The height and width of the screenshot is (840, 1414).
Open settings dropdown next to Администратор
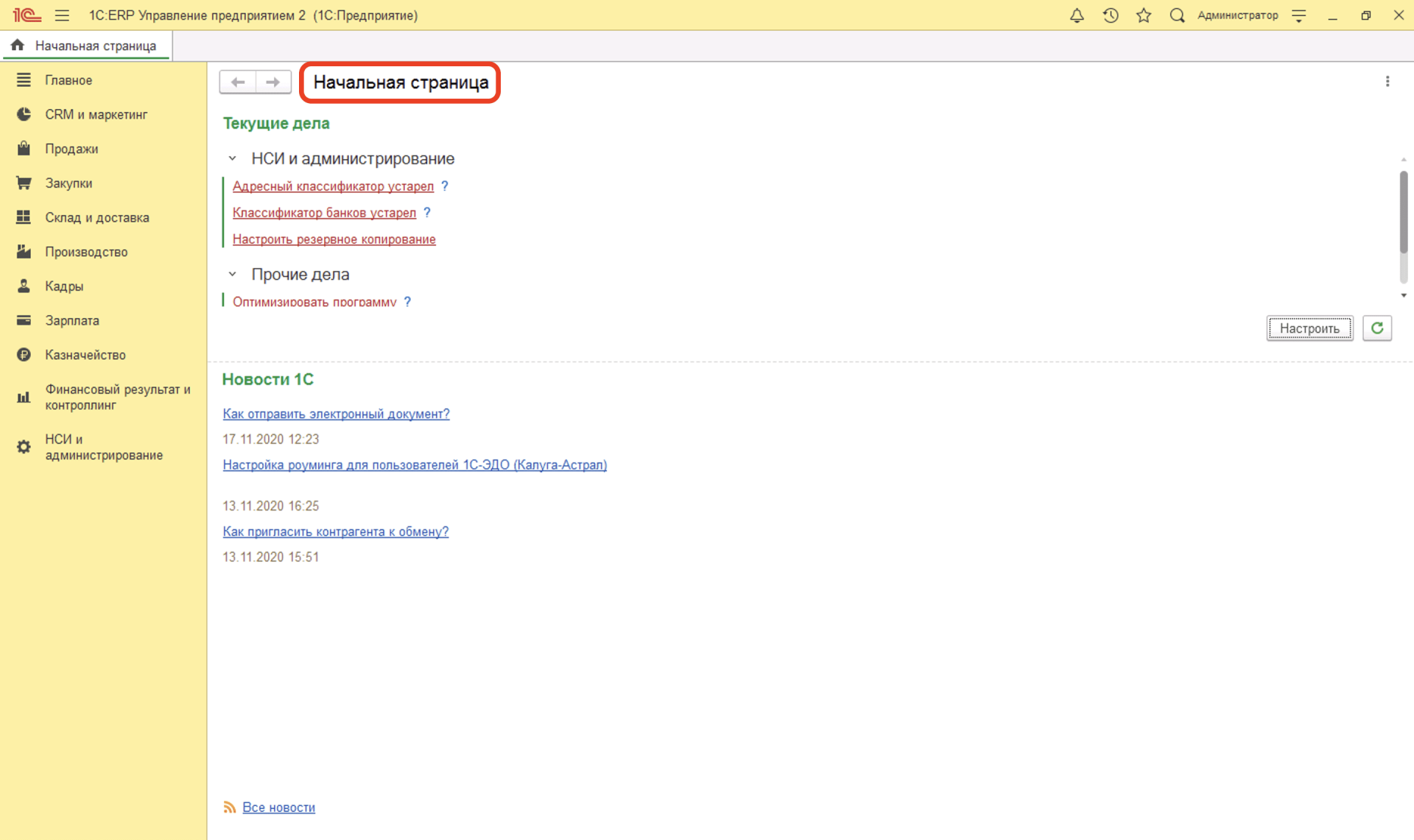pyautogui.click(x=1299, y=15)
